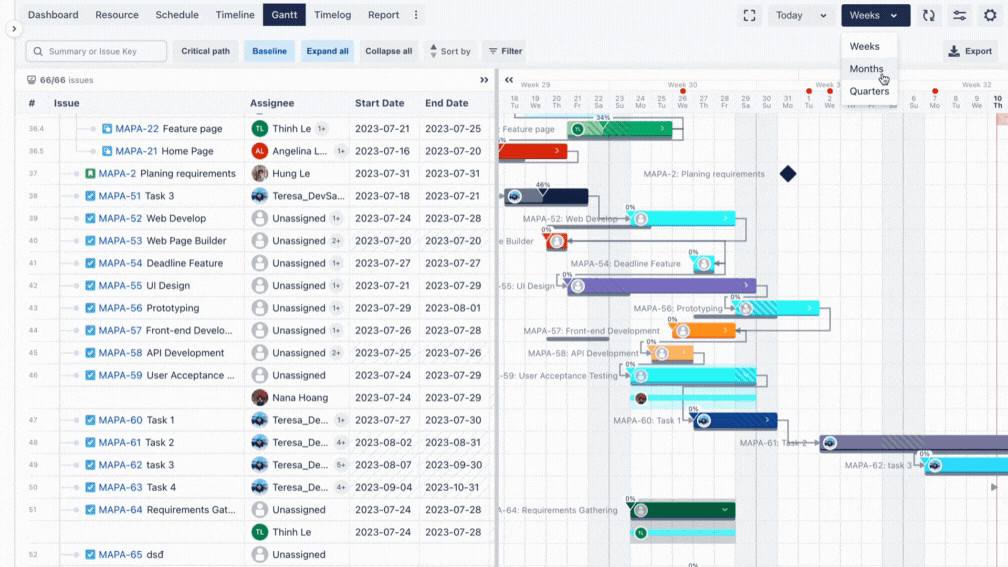Click task checkbox icon for MAPA-64

[90, 510]
